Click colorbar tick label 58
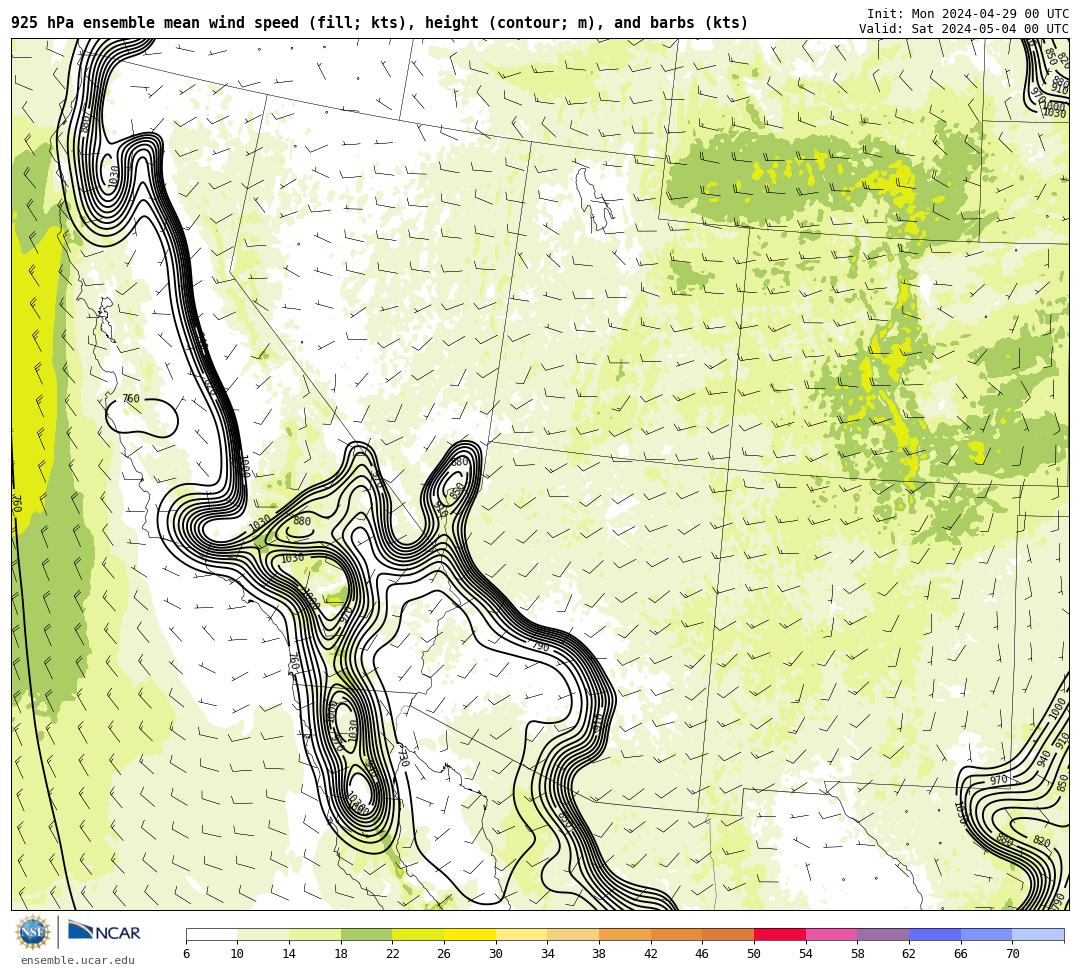Viewport: 1080px width, 973px height. click(857, 954)
